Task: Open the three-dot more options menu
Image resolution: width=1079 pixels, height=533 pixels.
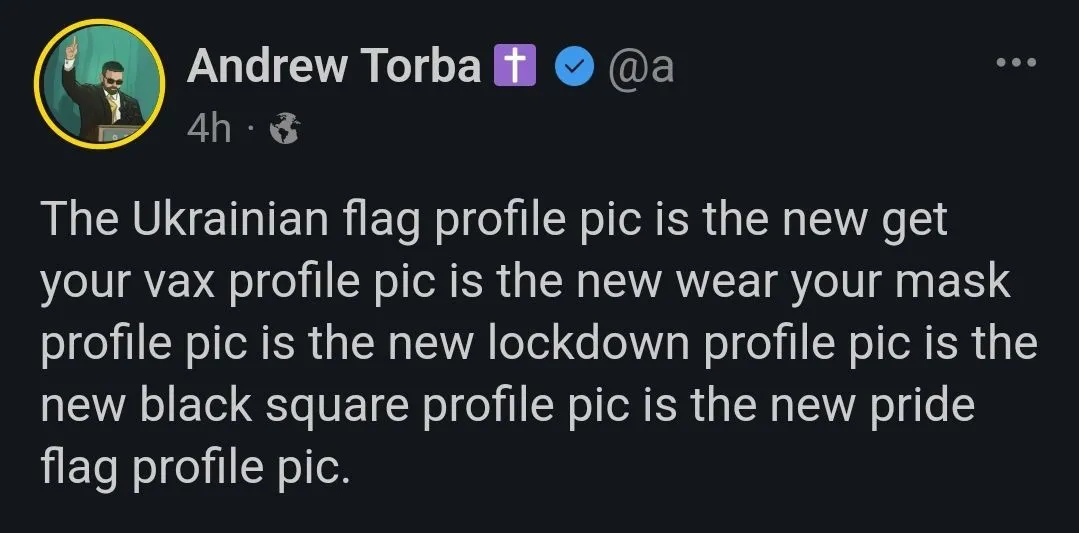Action: click(1017, 62)
